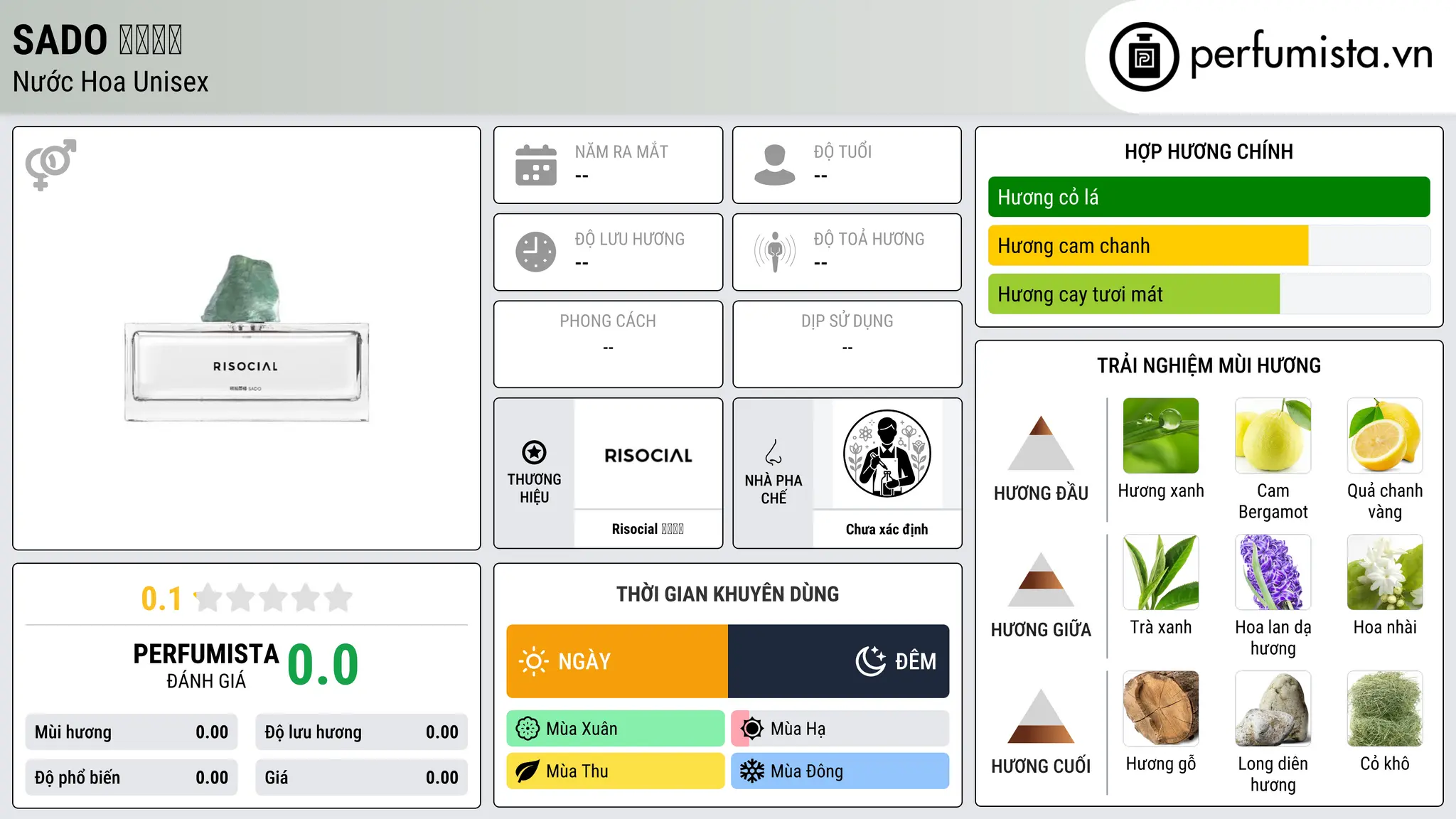This screenshot has height=819, width=1456.
Task: Choose the Mùa Đông season bar
Action: [840, 771]
